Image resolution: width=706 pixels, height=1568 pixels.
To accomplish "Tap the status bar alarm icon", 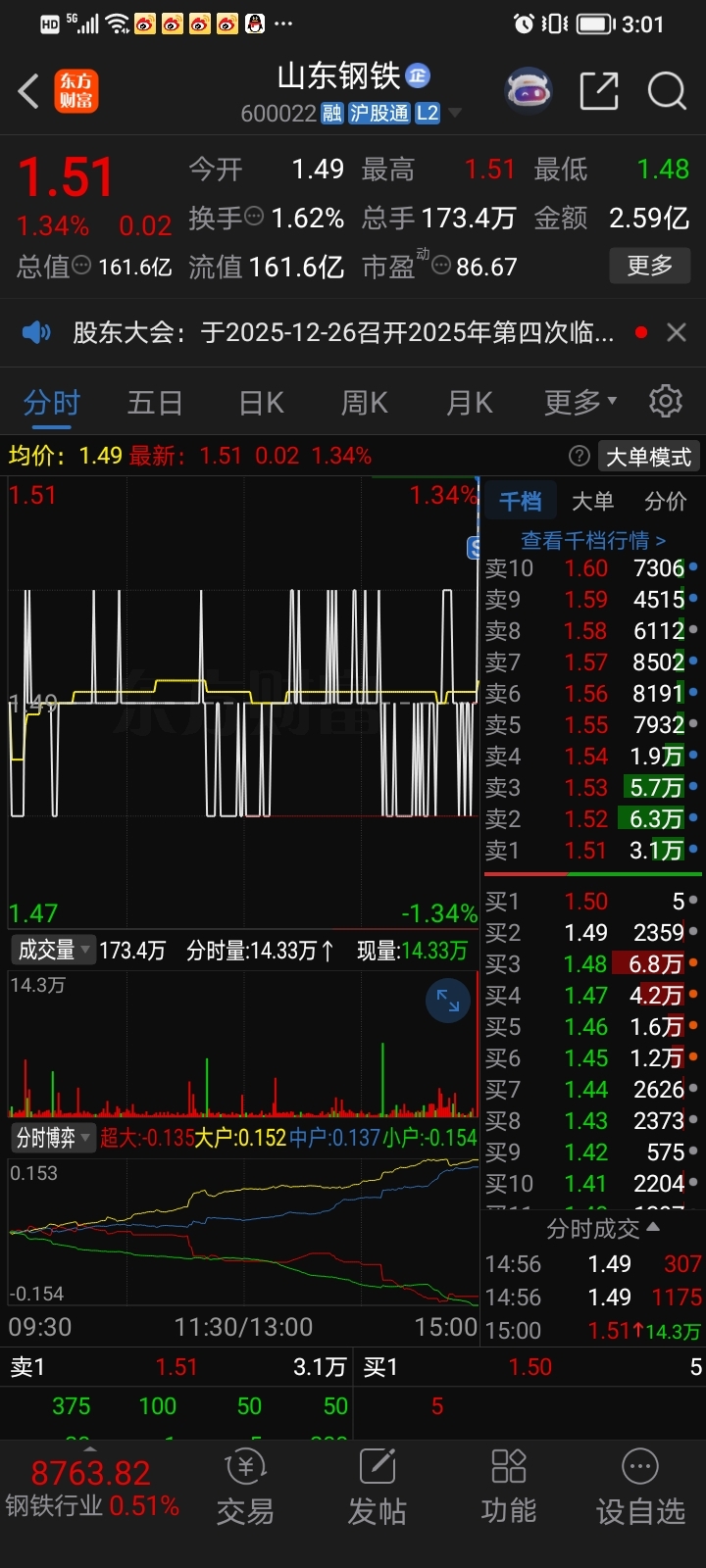I will click(x=525, y=24).
